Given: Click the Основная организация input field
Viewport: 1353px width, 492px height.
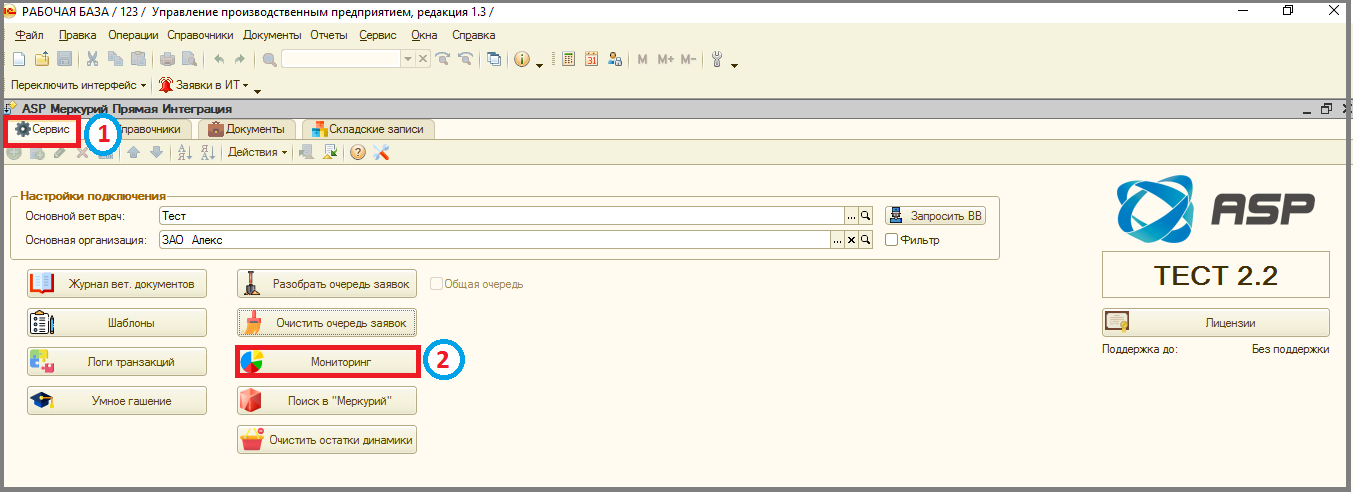Looking at the screenshot, I should [495, 240].
